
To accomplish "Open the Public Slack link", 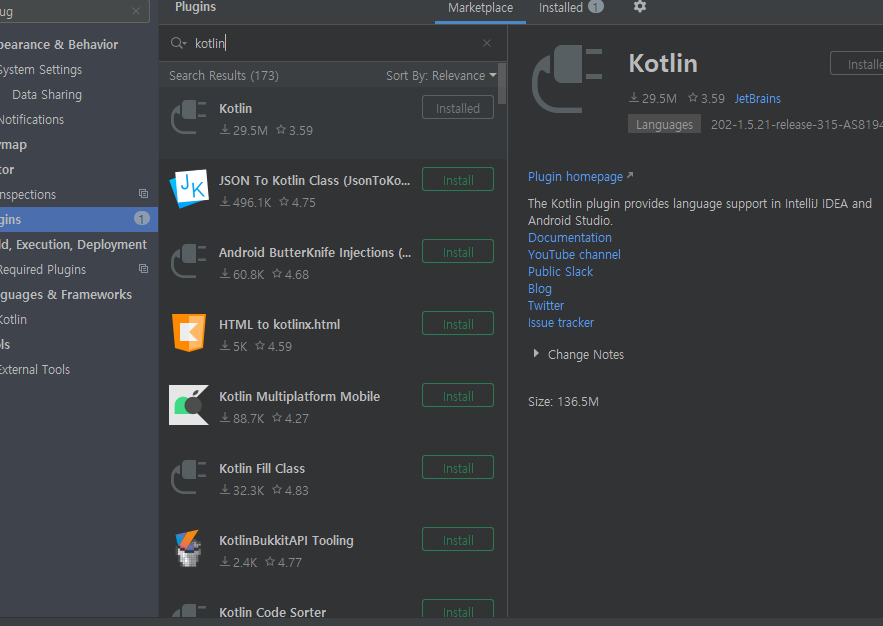I will [x=560, y=271].
